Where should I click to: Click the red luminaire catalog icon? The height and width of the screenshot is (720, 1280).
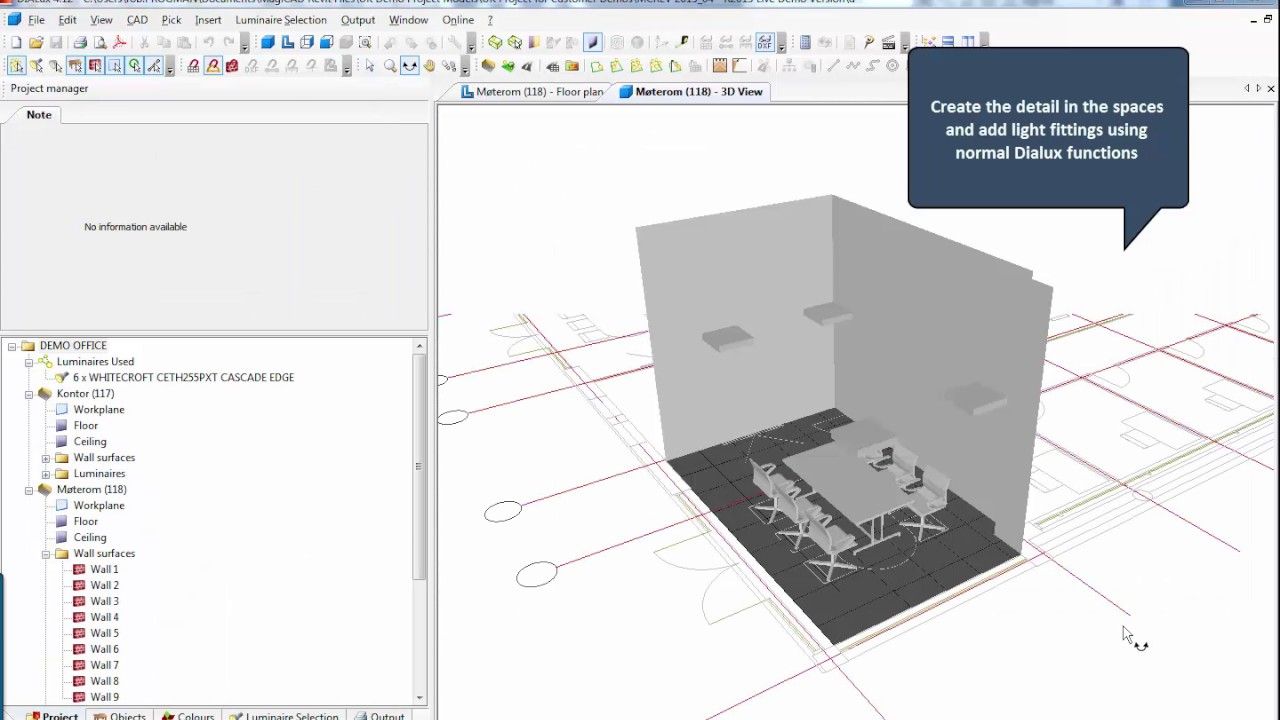click(x=231, y=66)
